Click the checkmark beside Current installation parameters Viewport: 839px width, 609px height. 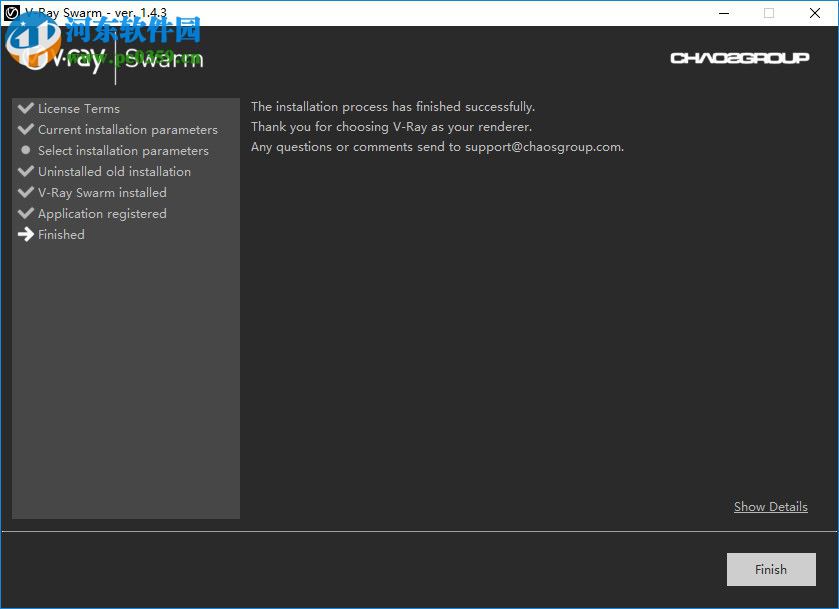click(24, 129)
